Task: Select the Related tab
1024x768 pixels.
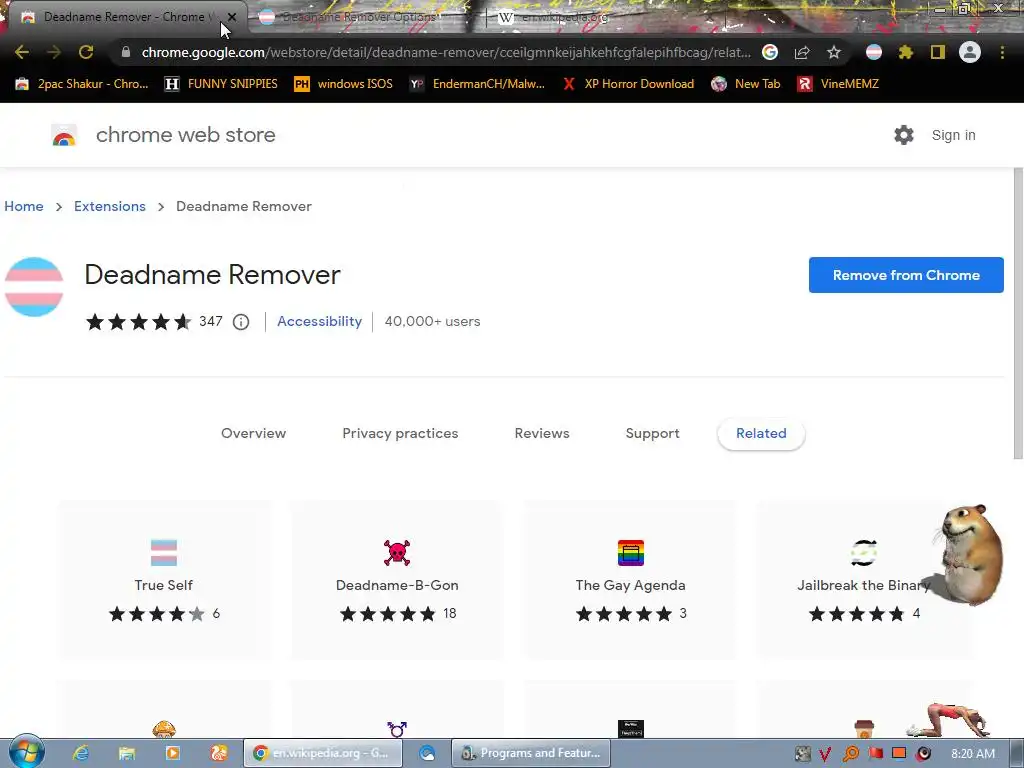Action: coord(761,434)
